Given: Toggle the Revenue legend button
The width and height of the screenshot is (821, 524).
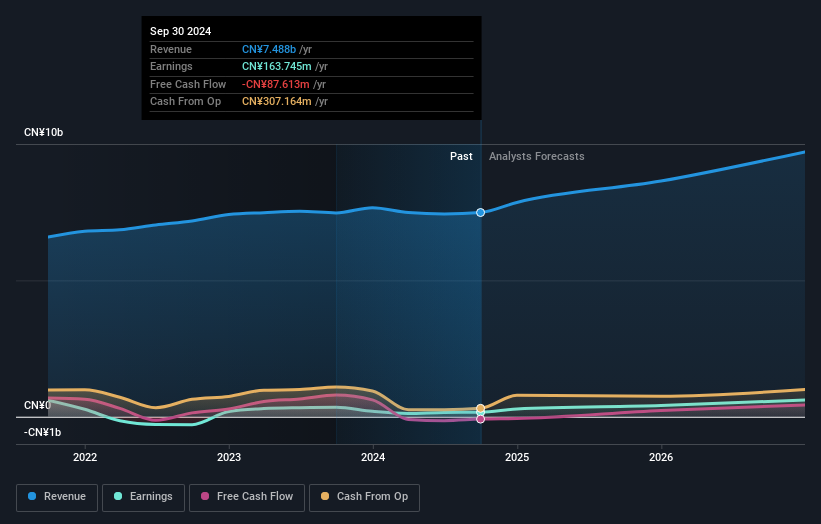Looking at the screenshot, I should pyautogui.click(x=57, y=497).
